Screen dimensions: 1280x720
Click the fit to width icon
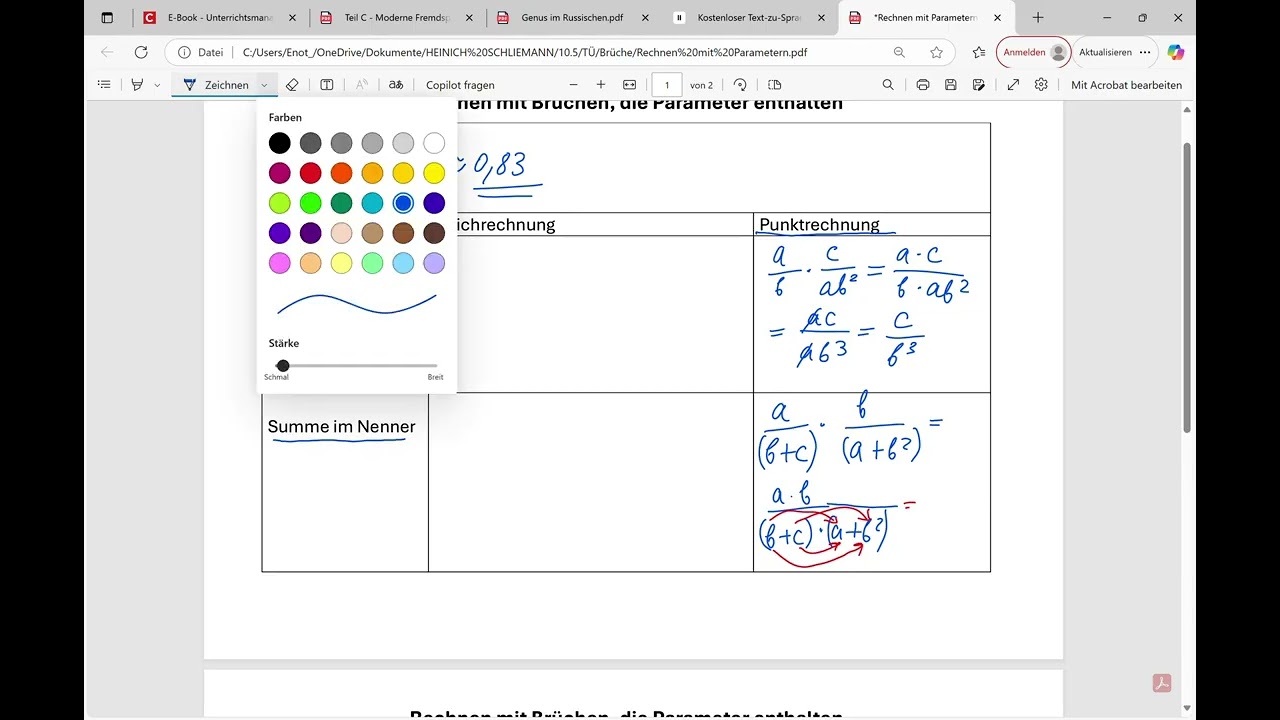630,85
